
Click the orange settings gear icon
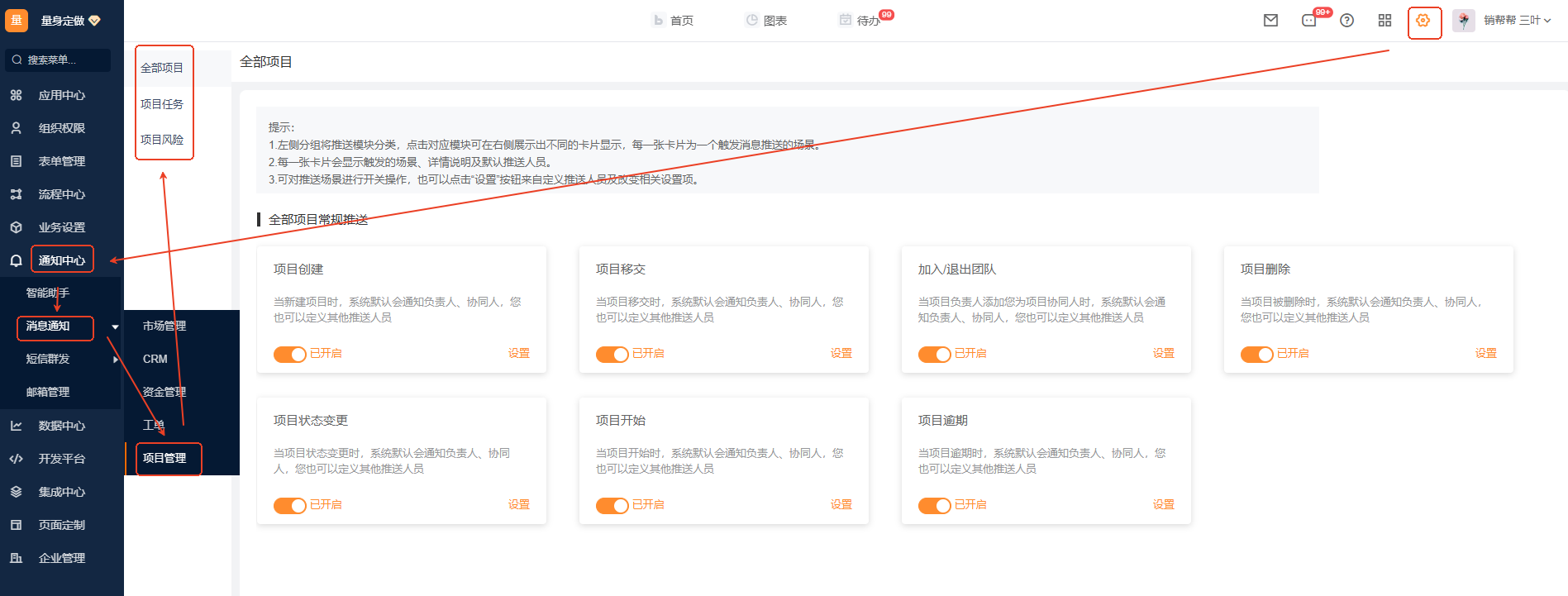1423,21
